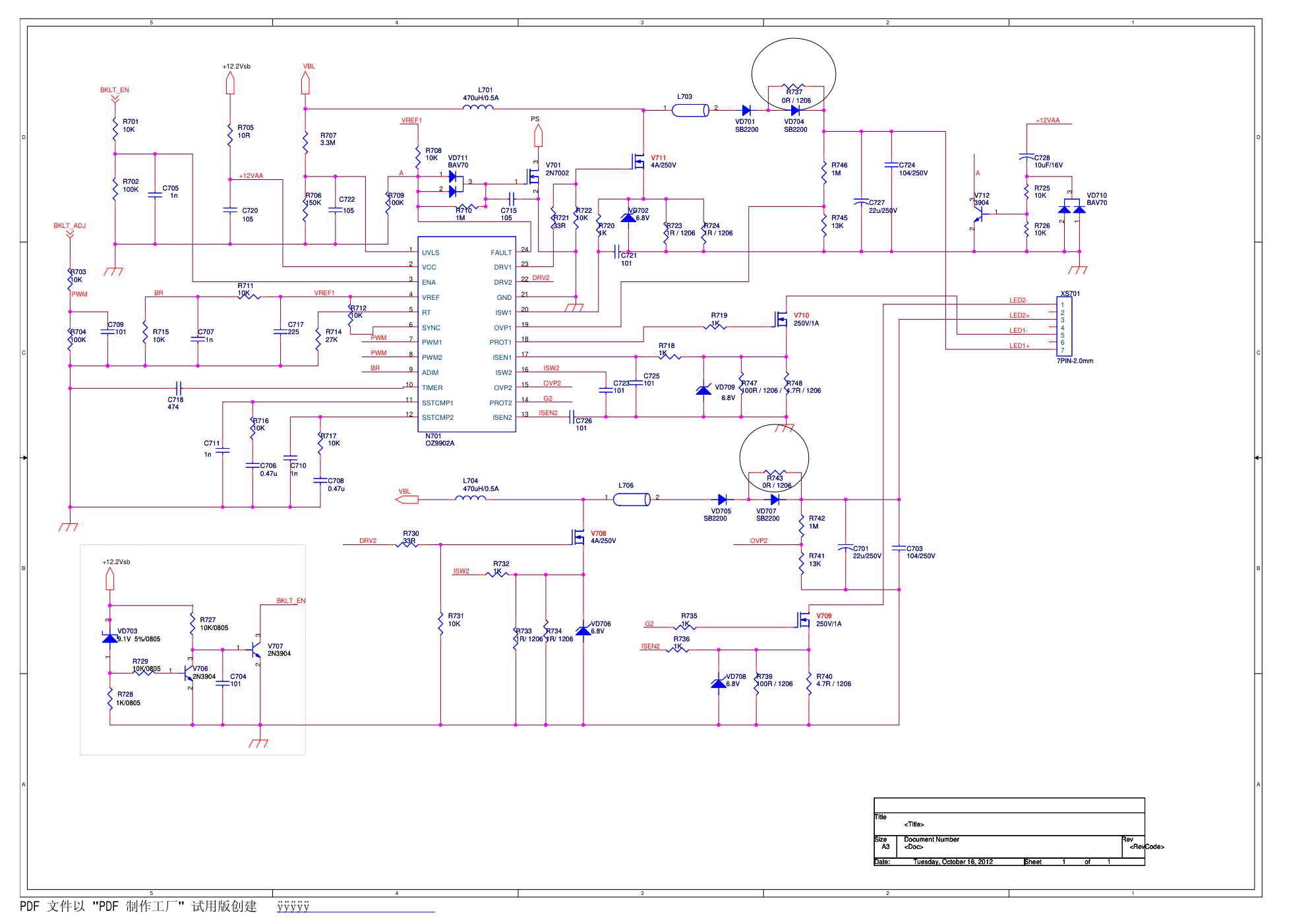Select the V712 3904 transistor symbol

(978, 213)
